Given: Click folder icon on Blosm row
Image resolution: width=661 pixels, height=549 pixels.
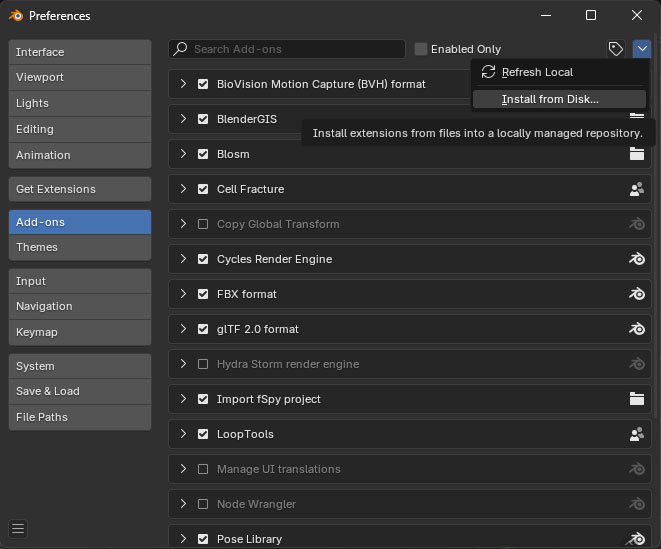Looking at the screenshot, I should pyautogui.click(x=637, y=154).
